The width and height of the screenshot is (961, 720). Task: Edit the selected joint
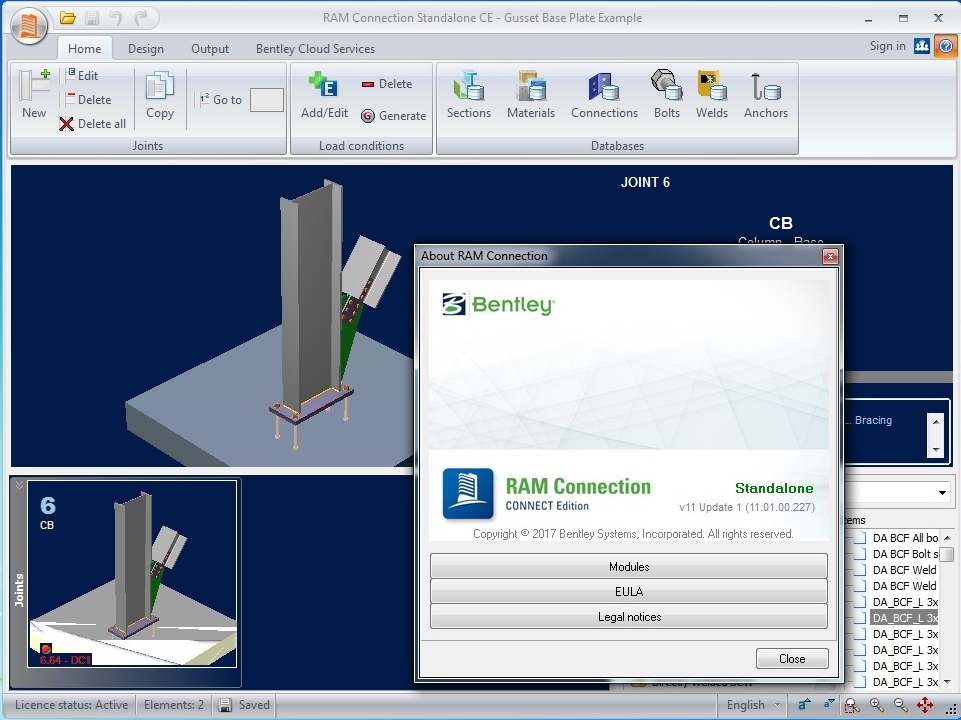pyautogui.click(x=81, y=75)
